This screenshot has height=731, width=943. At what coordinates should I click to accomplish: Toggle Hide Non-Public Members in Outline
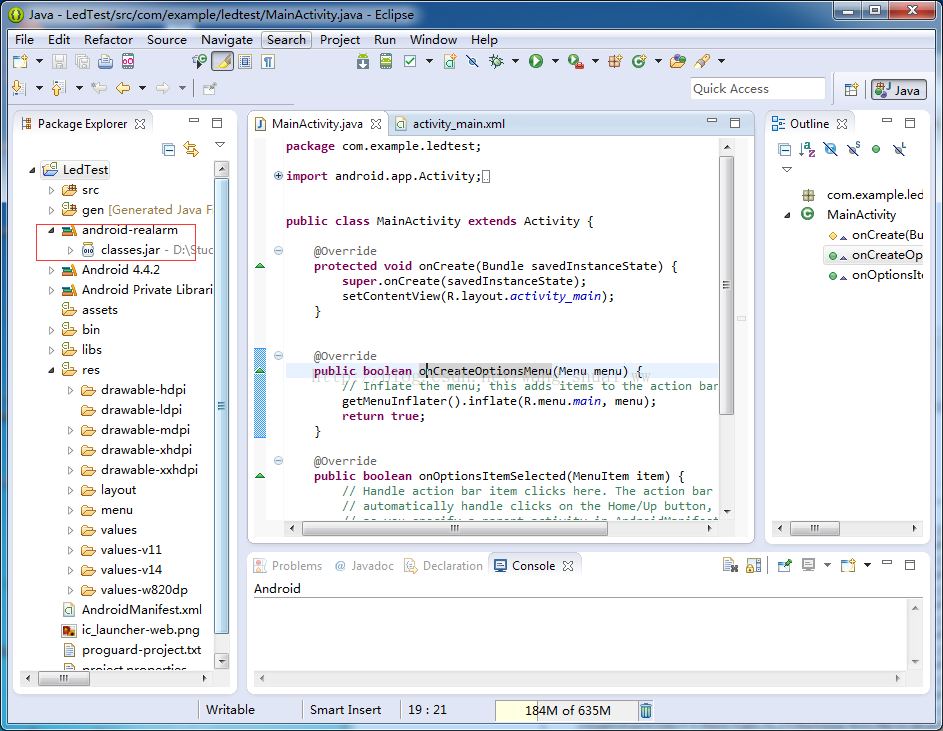click(x=876, y=149)
